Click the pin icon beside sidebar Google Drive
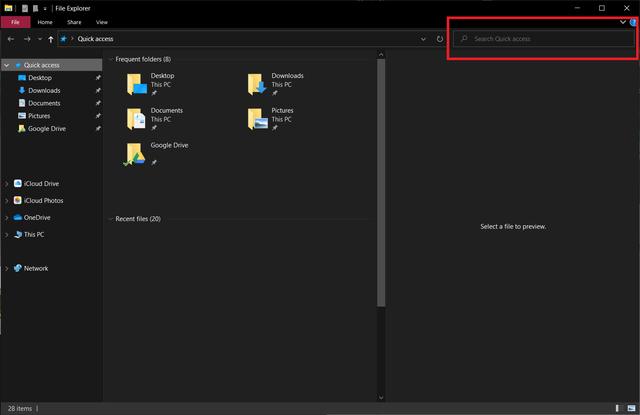 98,129
